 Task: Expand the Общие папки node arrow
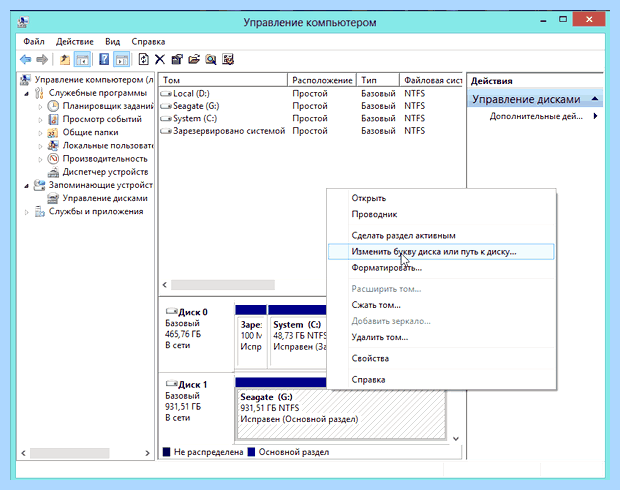pos(40,133)
